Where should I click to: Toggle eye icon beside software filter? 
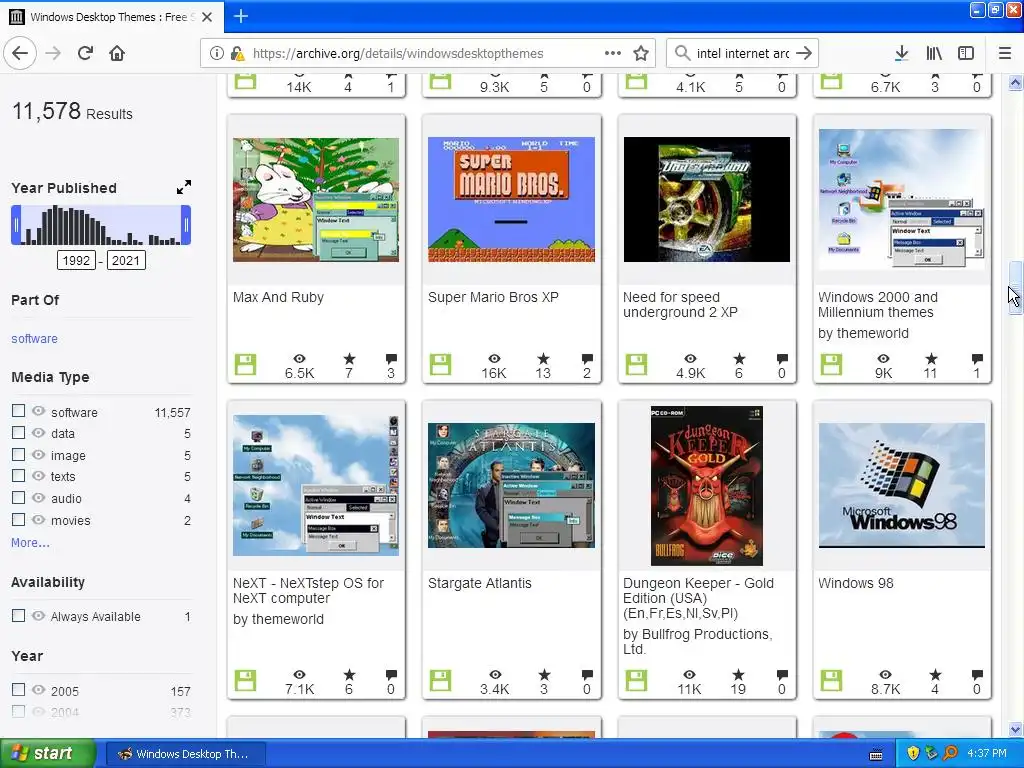[39, 411]
